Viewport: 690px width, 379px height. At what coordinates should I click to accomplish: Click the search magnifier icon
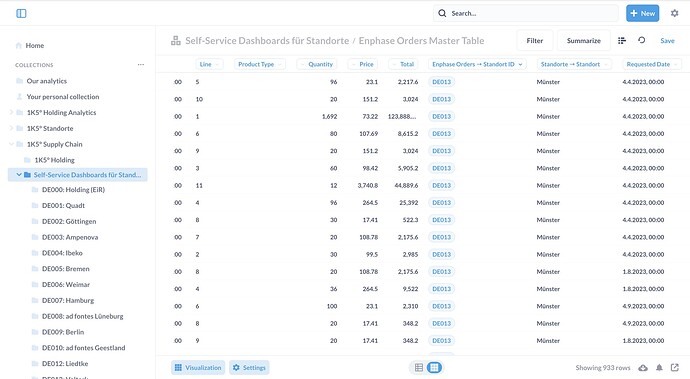point(442,13)
